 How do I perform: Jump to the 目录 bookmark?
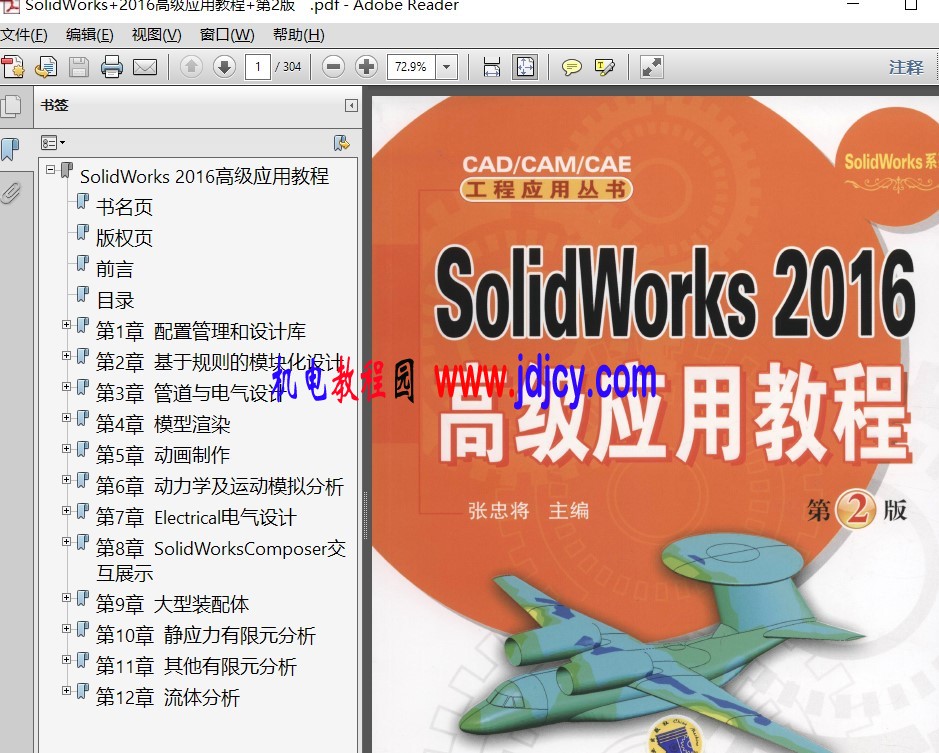[115, 300]
